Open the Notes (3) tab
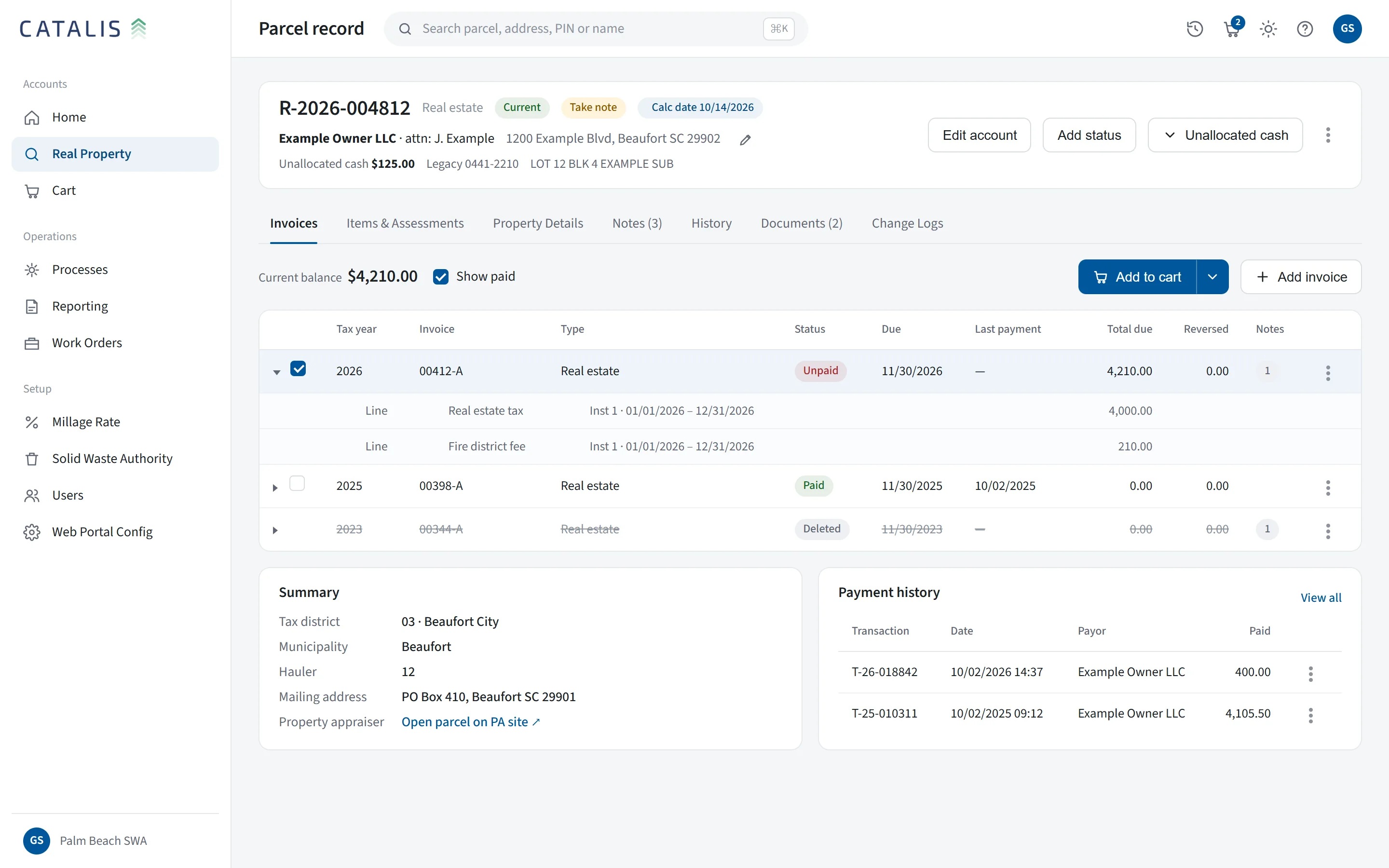1389x868 pixels. (x=637, y=223)
